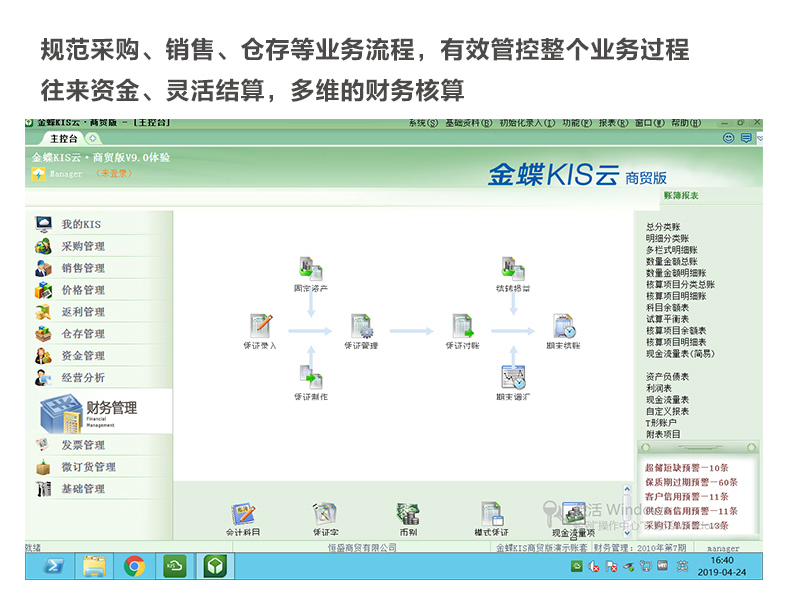Launch Chrome from the taskbar
Viewport: 790px width, 590px height.
coord(135,566)
